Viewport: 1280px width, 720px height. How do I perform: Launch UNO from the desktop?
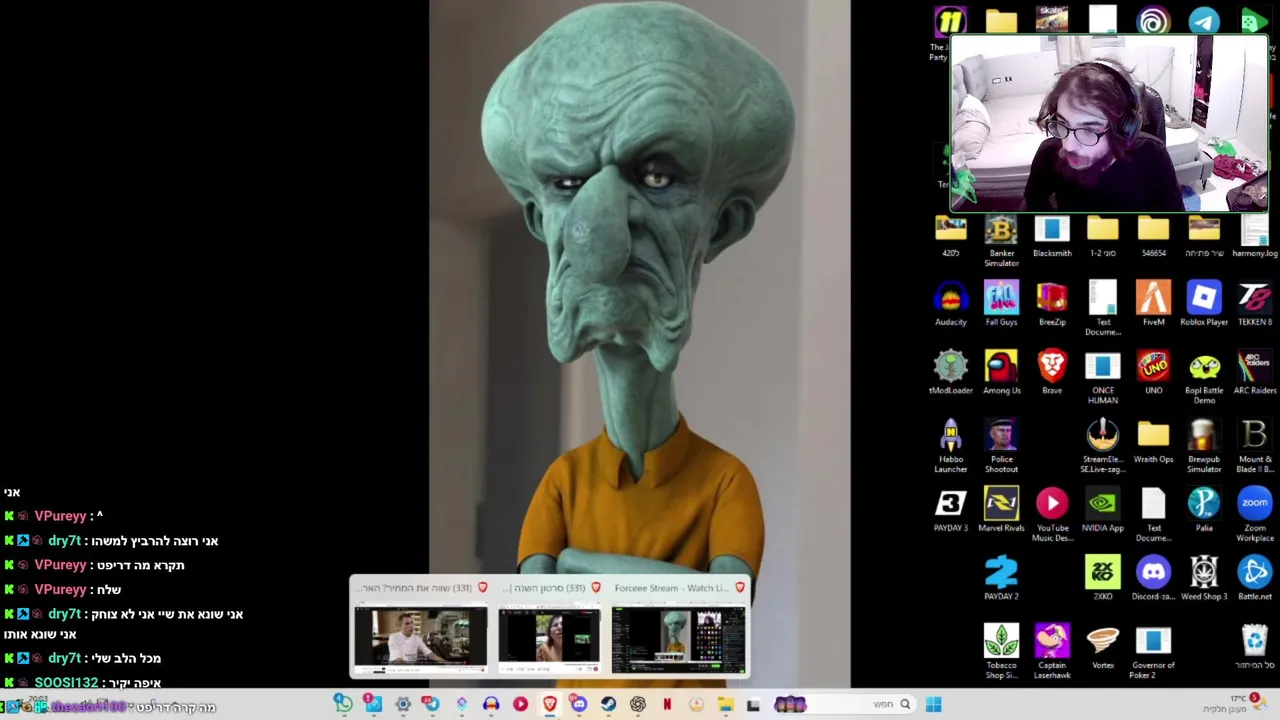[1153, 373]
